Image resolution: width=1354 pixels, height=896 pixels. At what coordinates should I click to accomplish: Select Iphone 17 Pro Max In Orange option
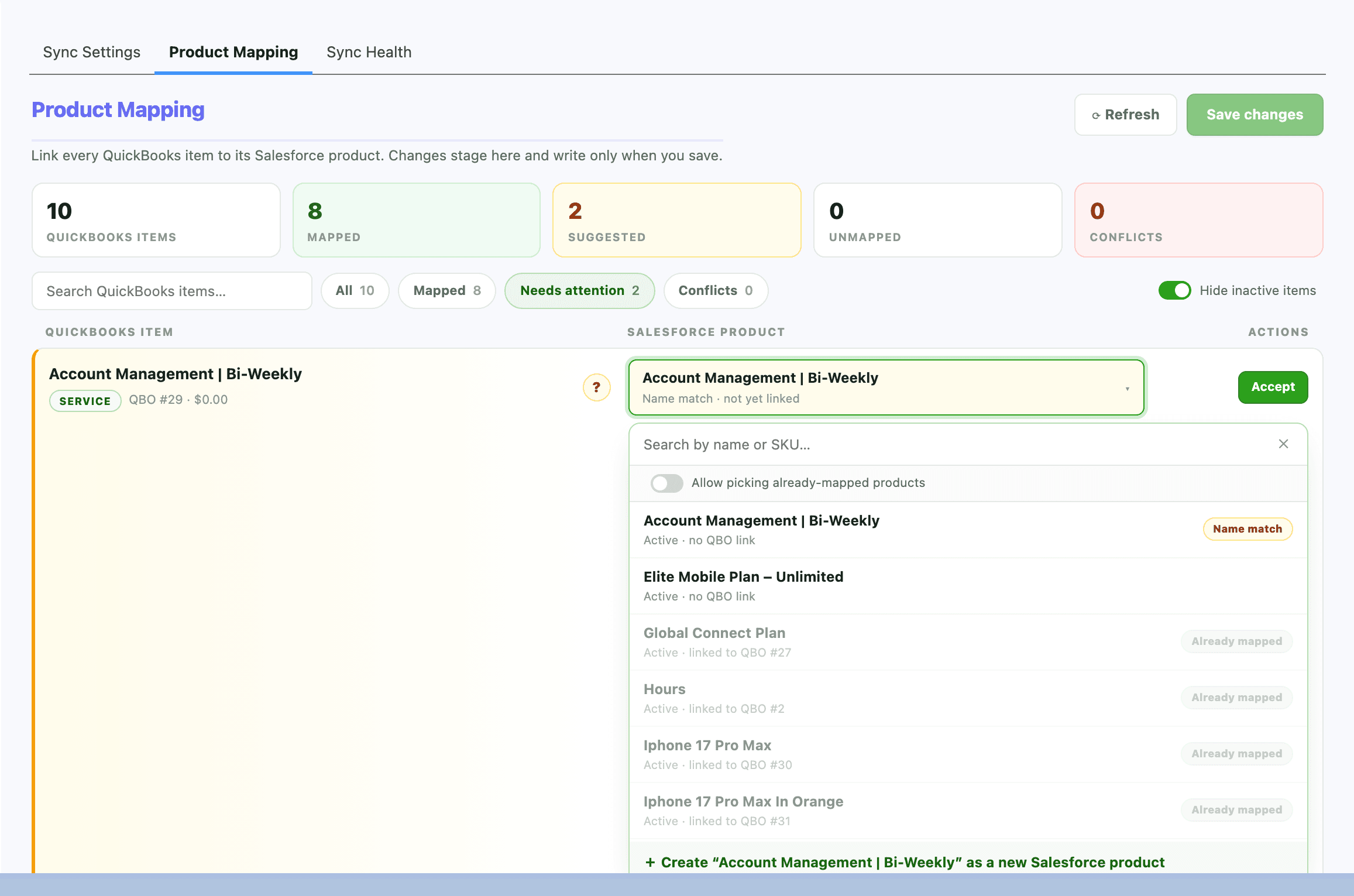(x=968, y=811)
